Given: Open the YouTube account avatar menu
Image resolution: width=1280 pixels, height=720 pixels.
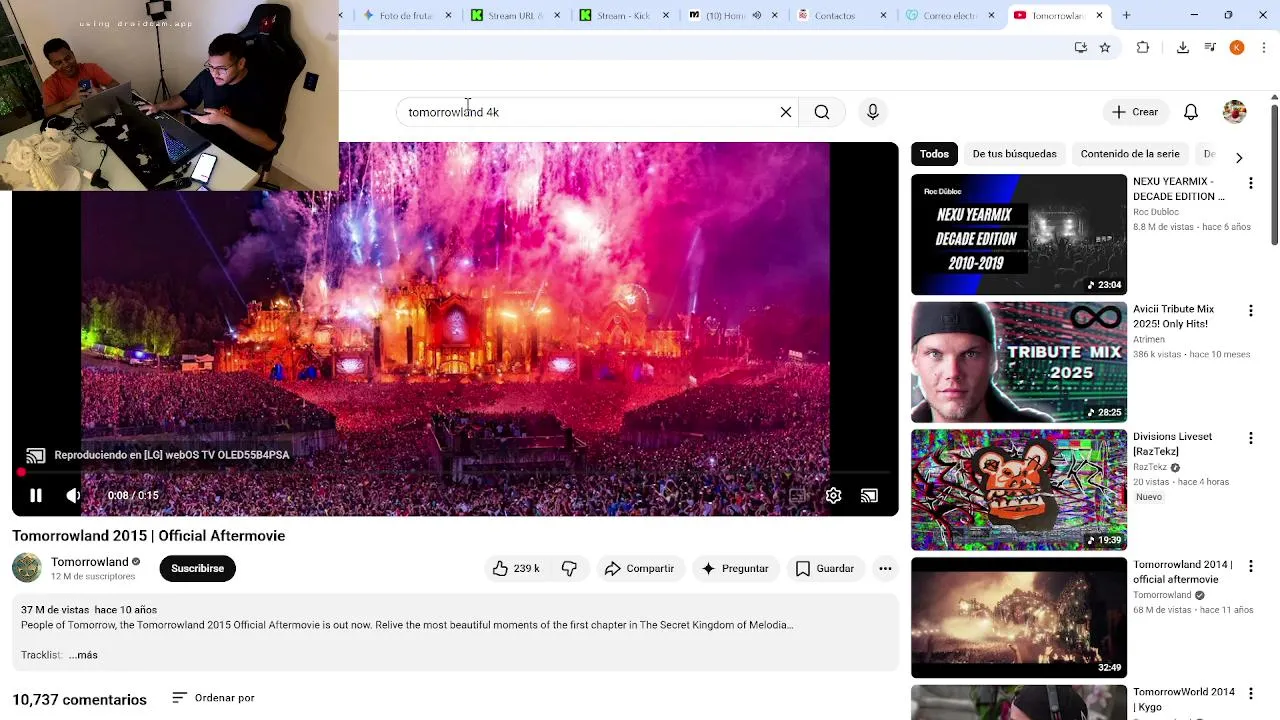Looking at the screenshot, I should pyautogui.click(x=1235, y=112).
